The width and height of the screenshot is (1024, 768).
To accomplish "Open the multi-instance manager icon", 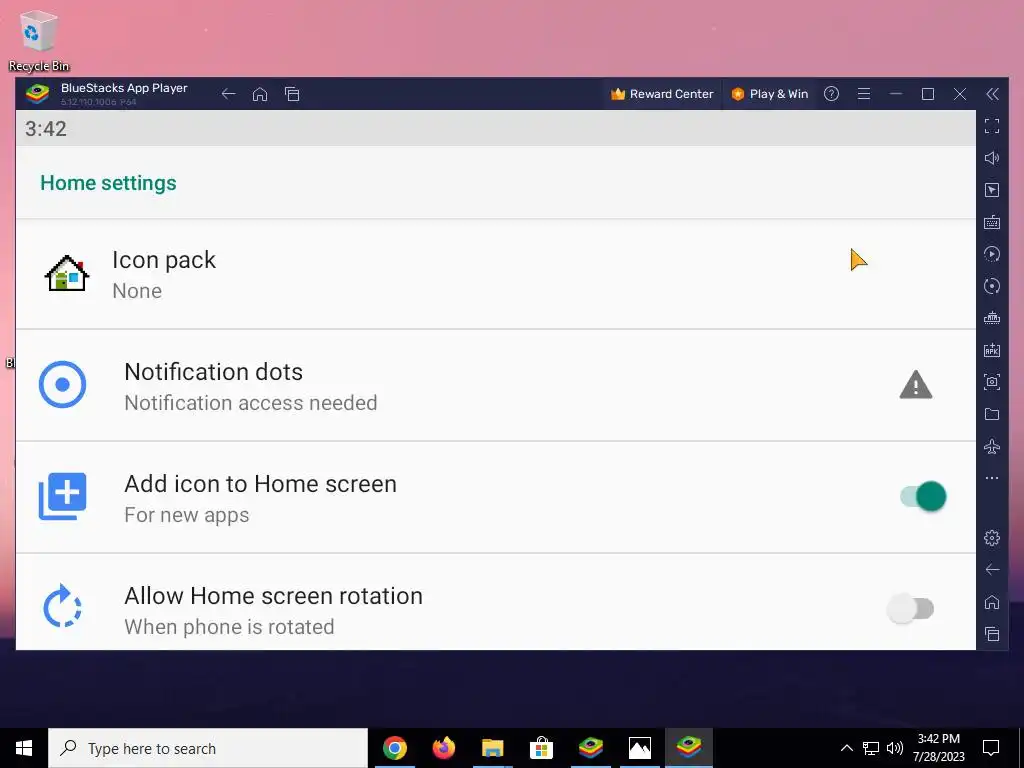I will (992, 318).
